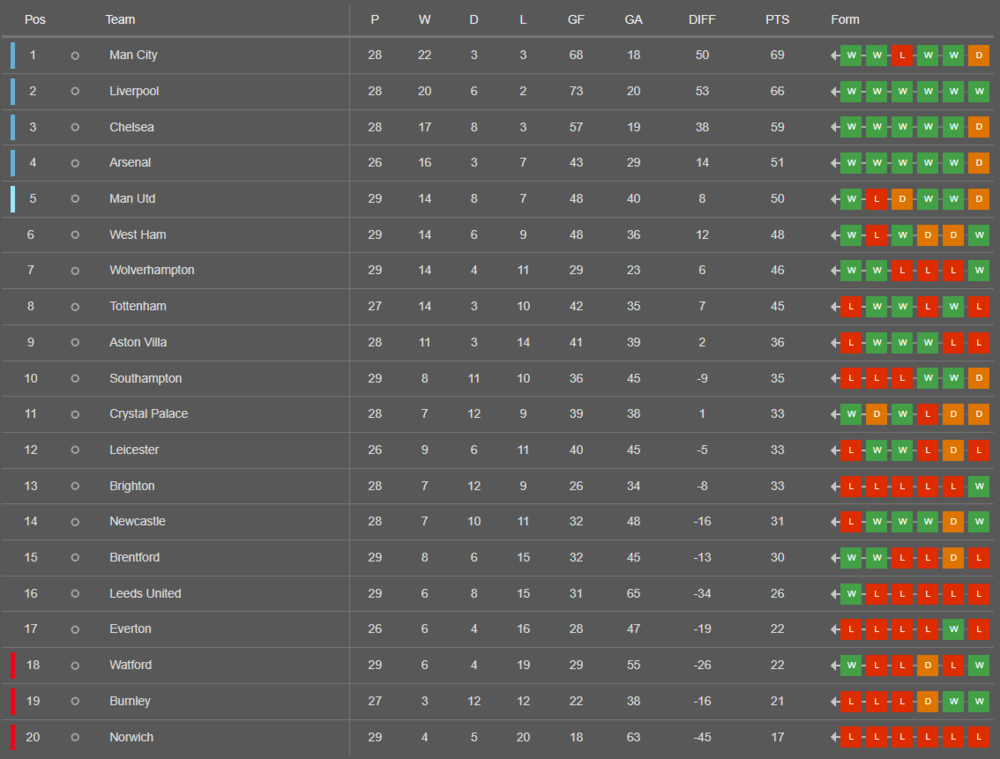Screen dimensions: 1000x759
Task: Click the final orange D badge for Chelsea
Action: (x=978, y=127)
